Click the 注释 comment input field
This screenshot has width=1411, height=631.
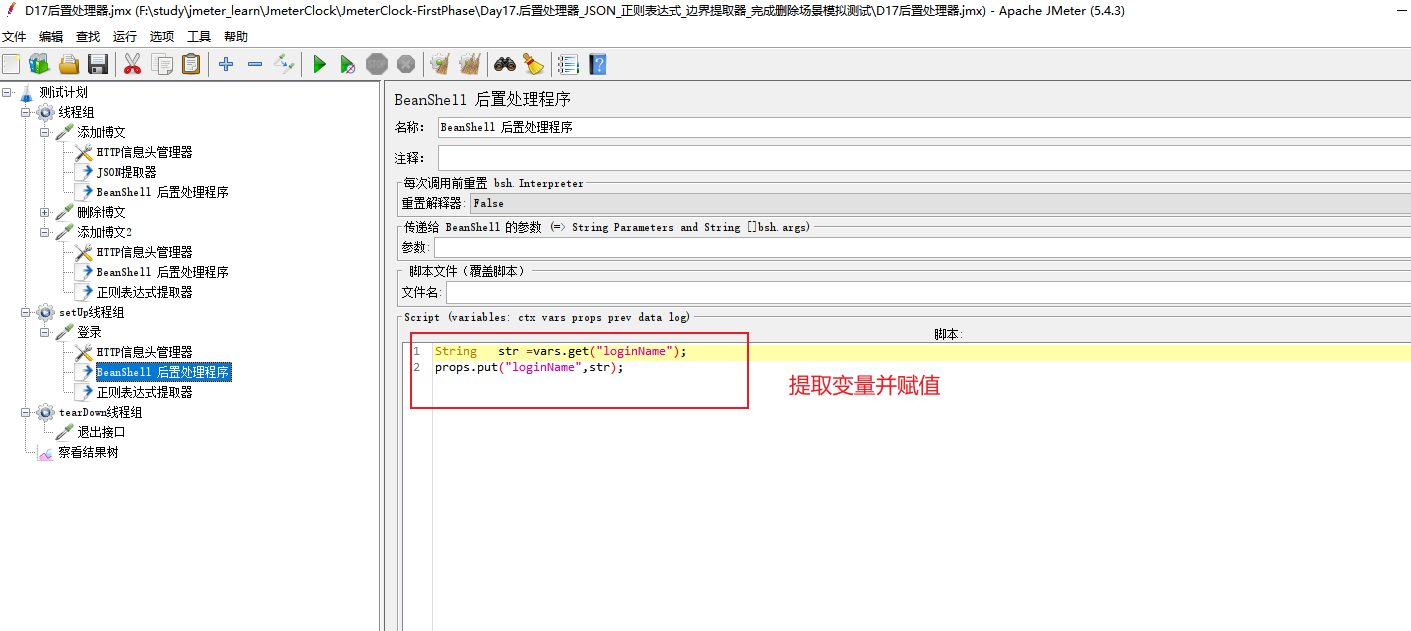coord(924,158)
